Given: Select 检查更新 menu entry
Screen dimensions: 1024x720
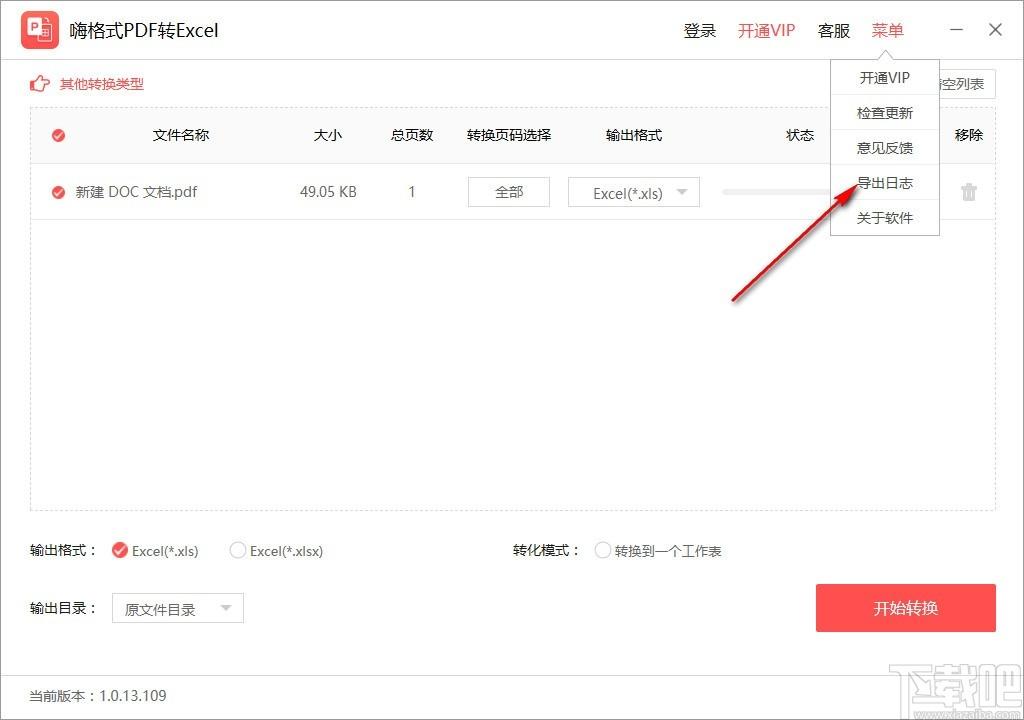Looking at the screenshot, I should (884, 113).
